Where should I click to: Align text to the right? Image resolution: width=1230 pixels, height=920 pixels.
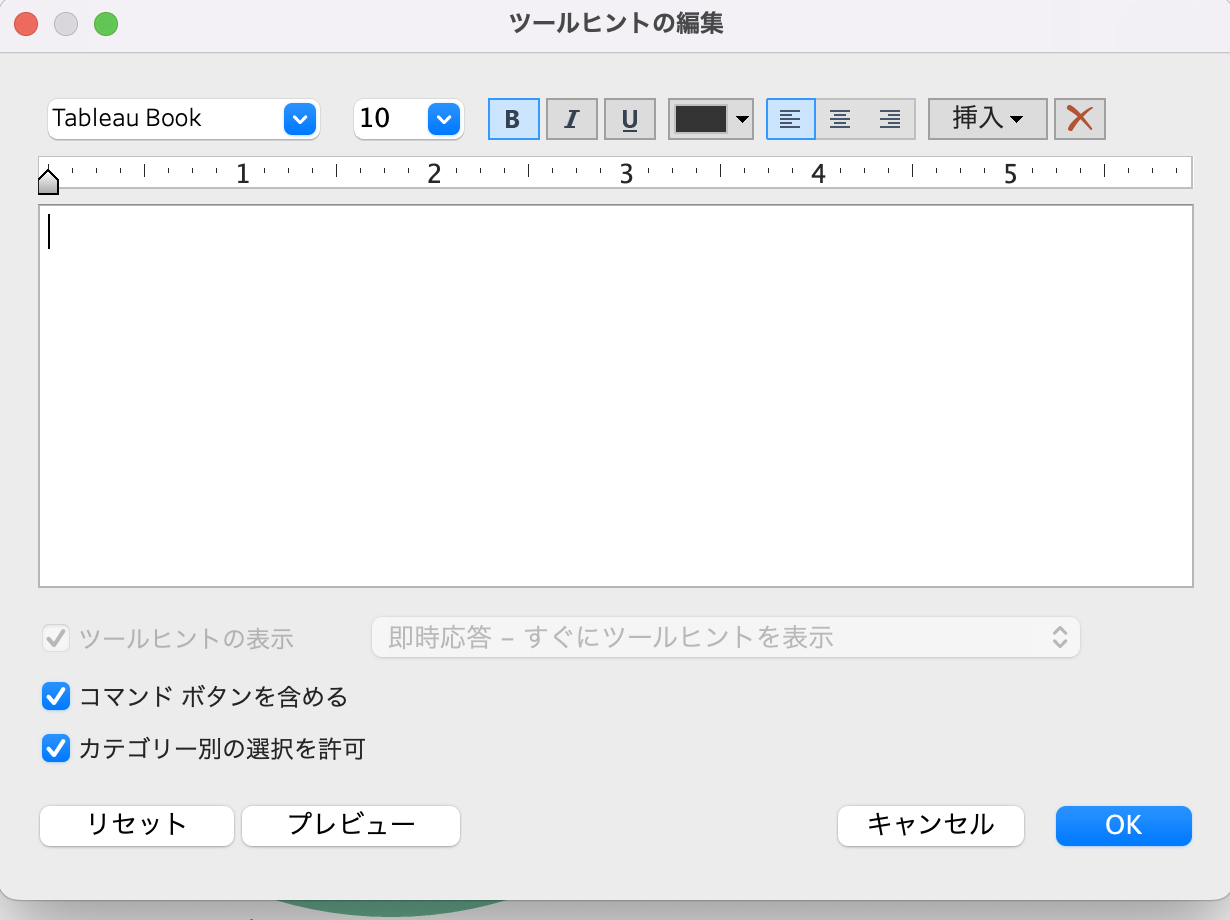[x=890, y=119]
